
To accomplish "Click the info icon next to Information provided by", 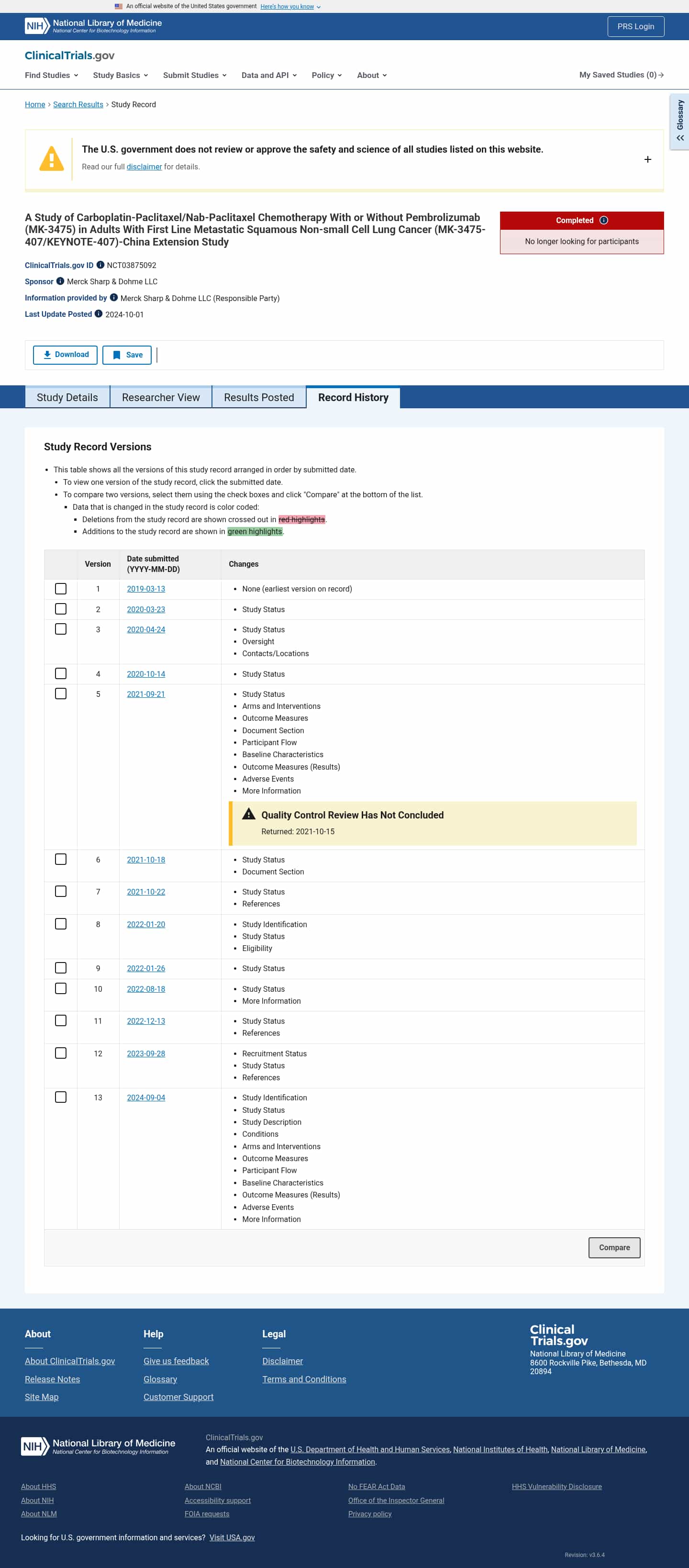I will coord(114,298).
